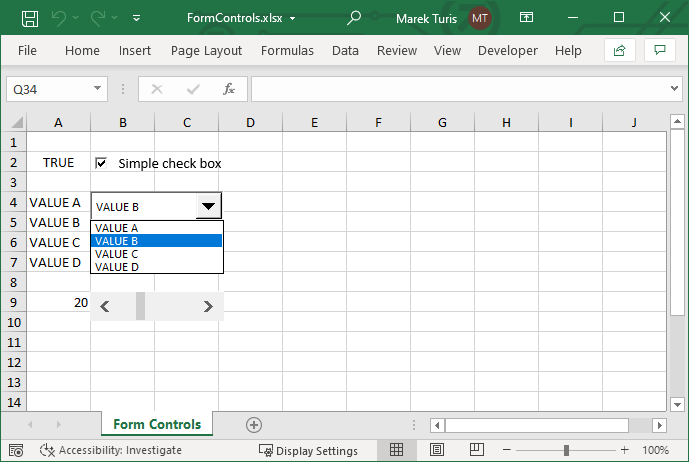689x462 pixels.
Task: Select Normal view icon in status bar
Action: click(396, 450)
